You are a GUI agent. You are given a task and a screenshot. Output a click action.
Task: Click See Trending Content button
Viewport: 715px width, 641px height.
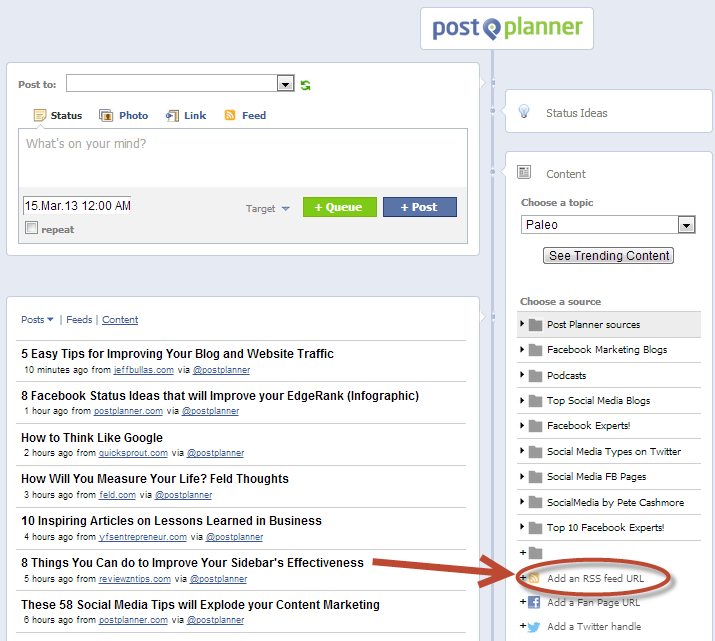click(608, 256)
